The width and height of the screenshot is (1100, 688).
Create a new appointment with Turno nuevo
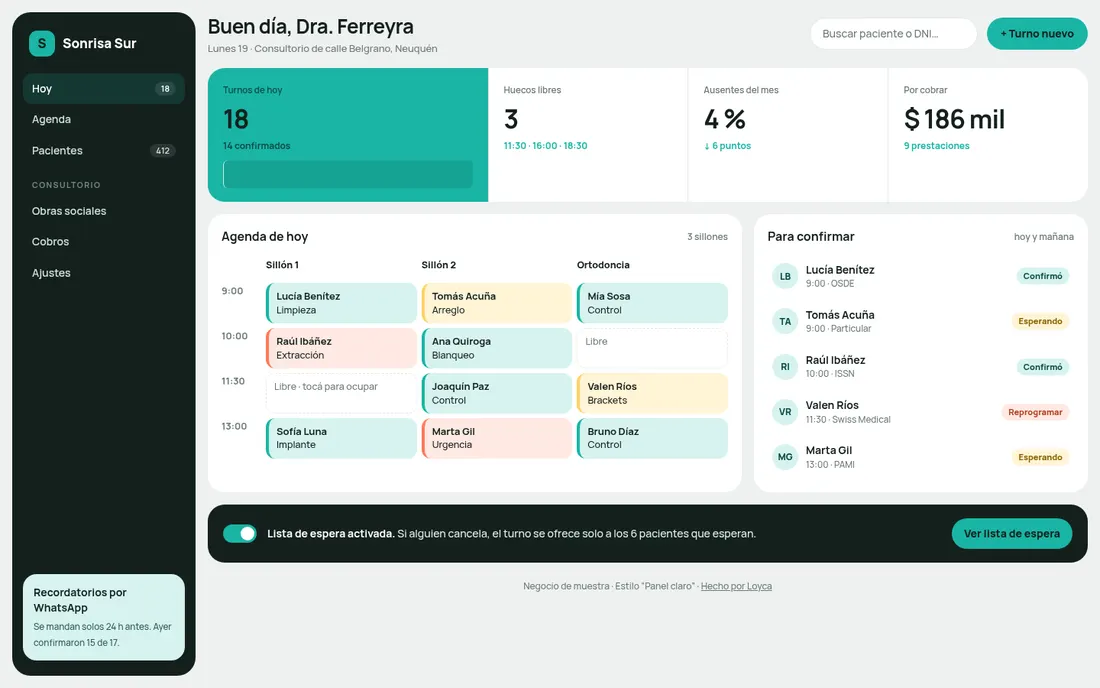1037,34
